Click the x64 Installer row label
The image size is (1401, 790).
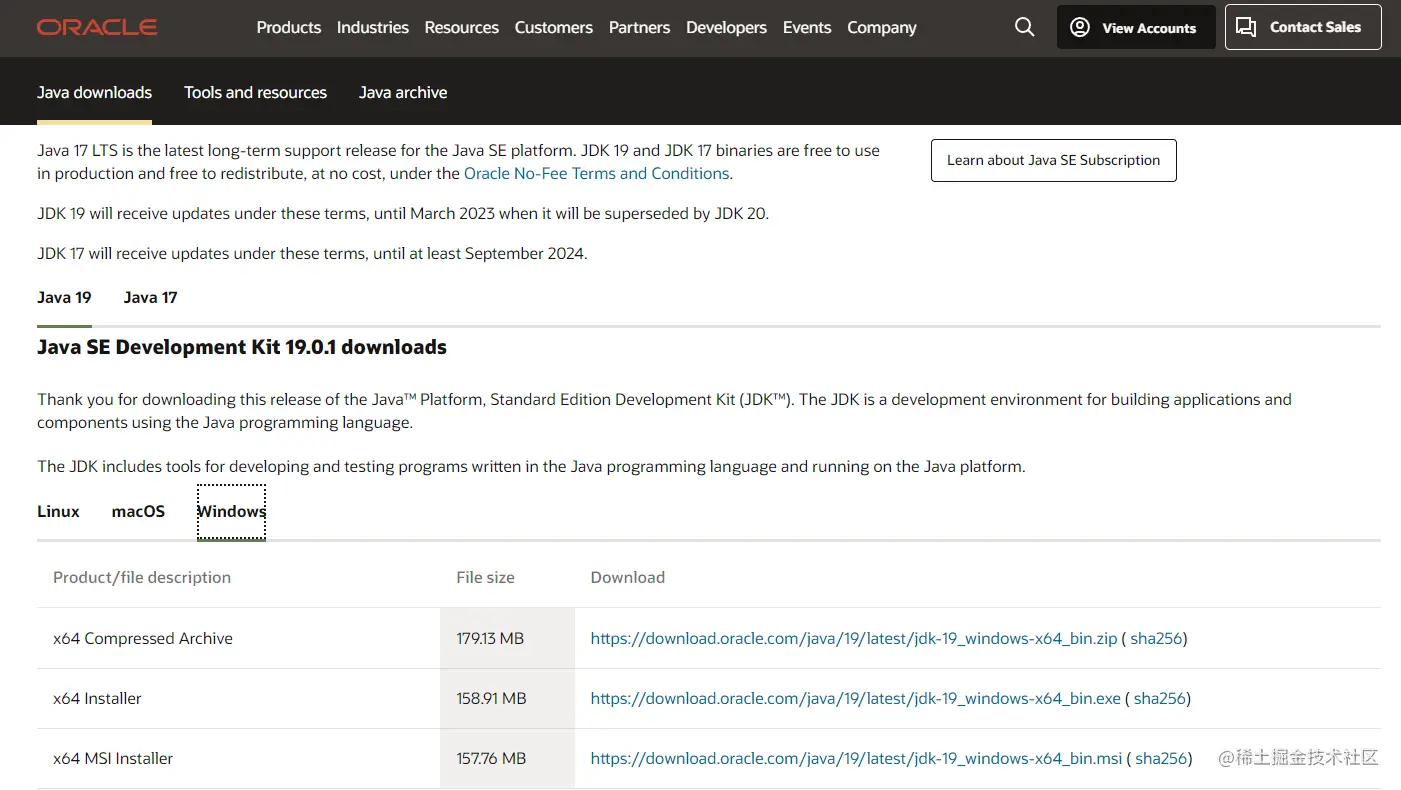97,698
